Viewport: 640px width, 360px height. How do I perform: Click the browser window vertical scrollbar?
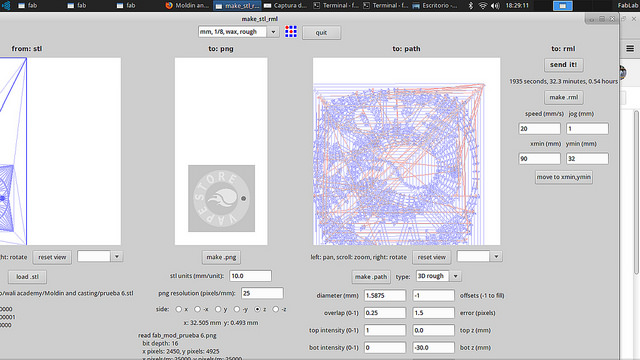[637, 192]
